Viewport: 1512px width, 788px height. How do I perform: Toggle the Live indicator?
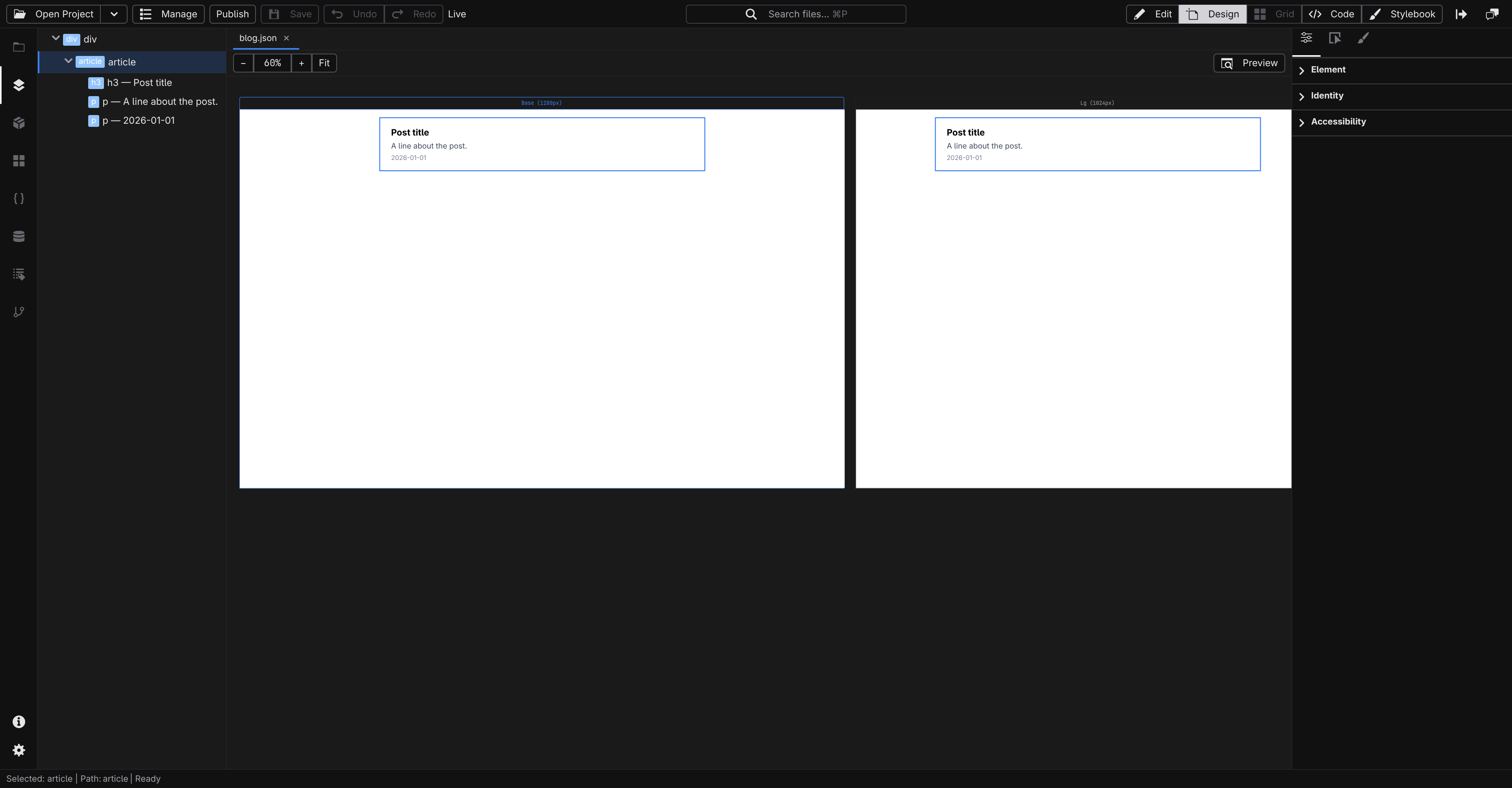pyautogui.click(x=457, y=14)
